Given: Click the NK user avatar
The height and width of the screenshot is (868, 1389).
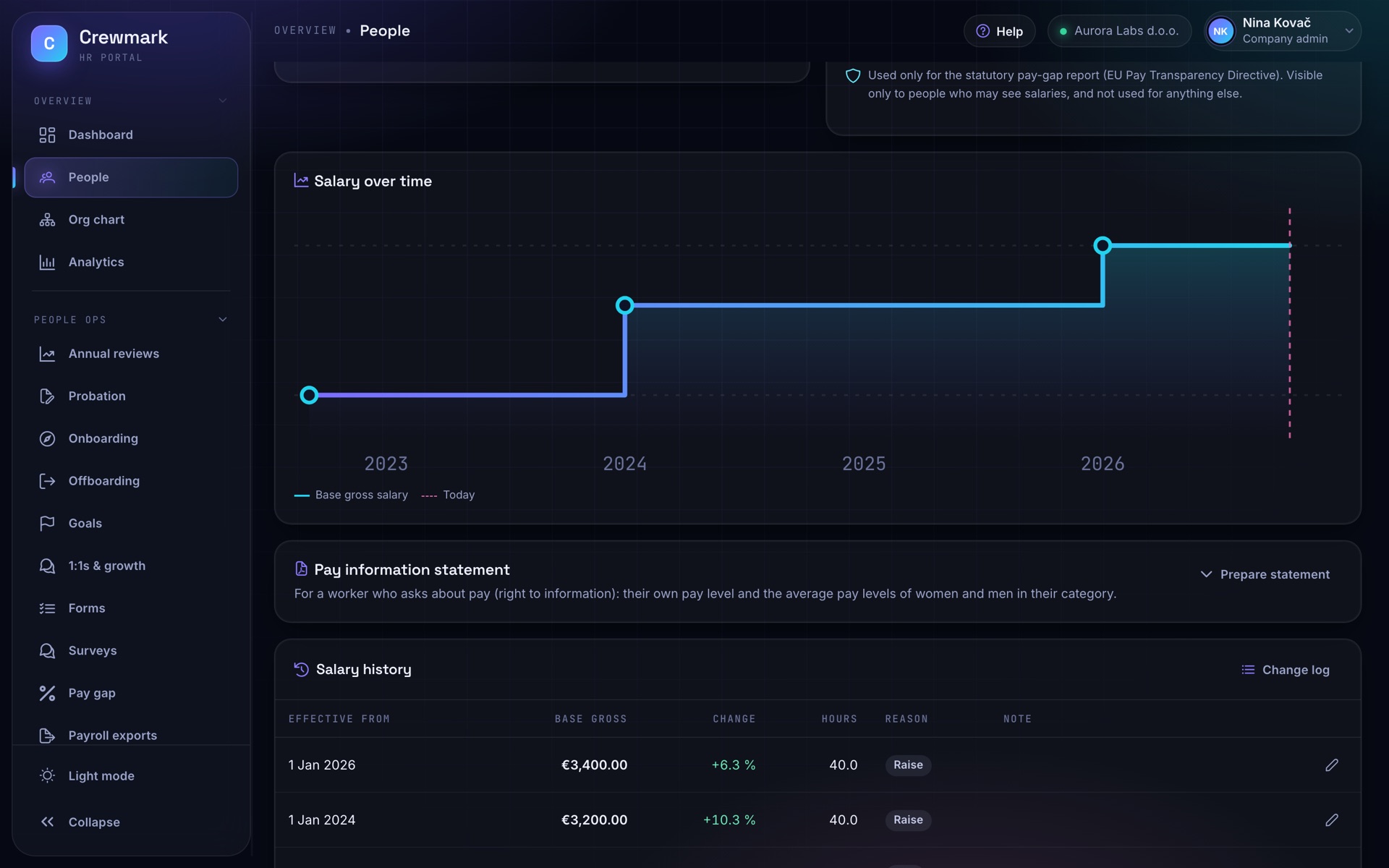Looking at the screenshot, I should (x=1221, y=31).
